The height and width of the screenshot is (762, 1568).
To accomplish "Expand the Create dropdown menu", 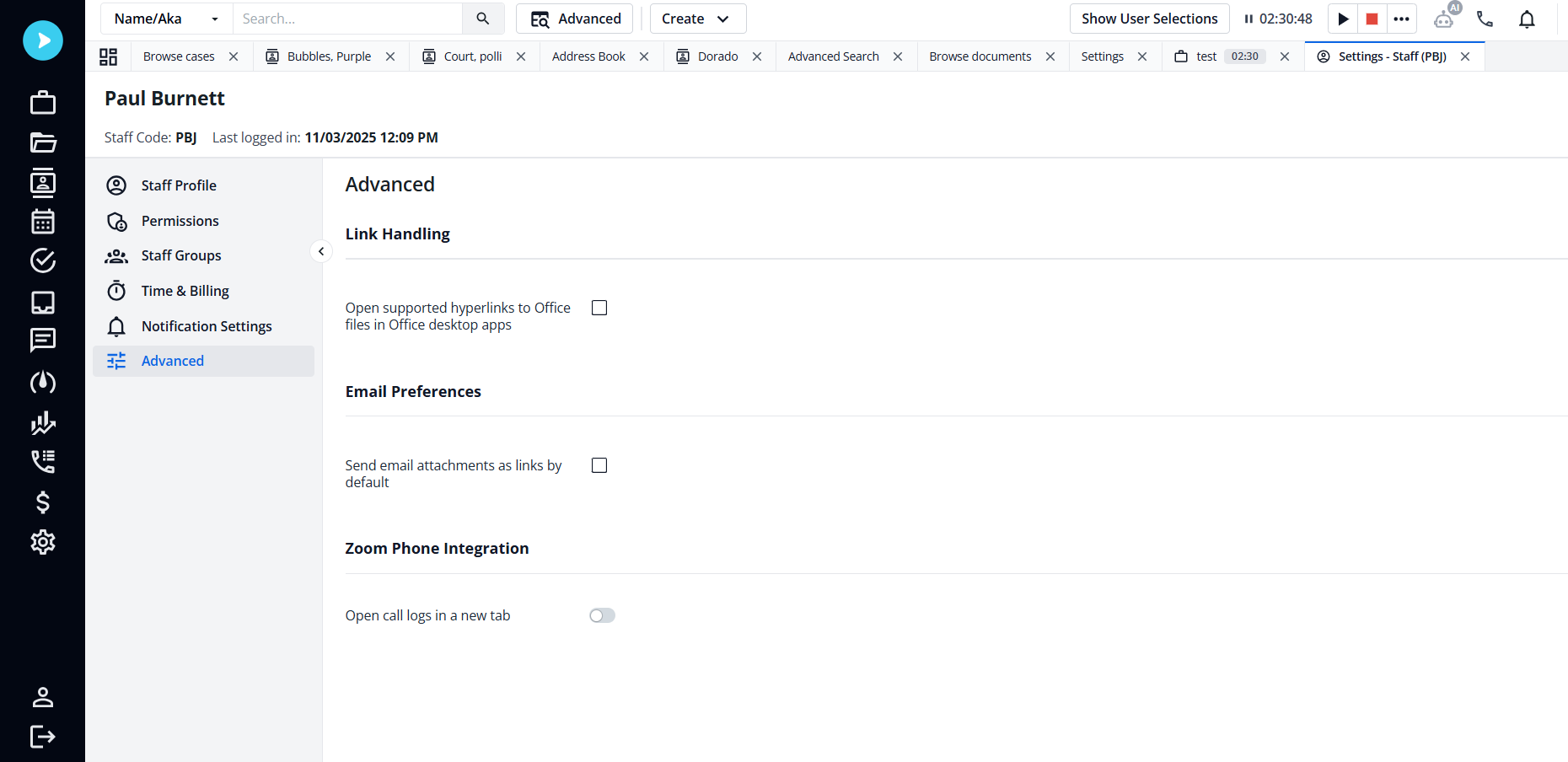I will coord(697,19).
